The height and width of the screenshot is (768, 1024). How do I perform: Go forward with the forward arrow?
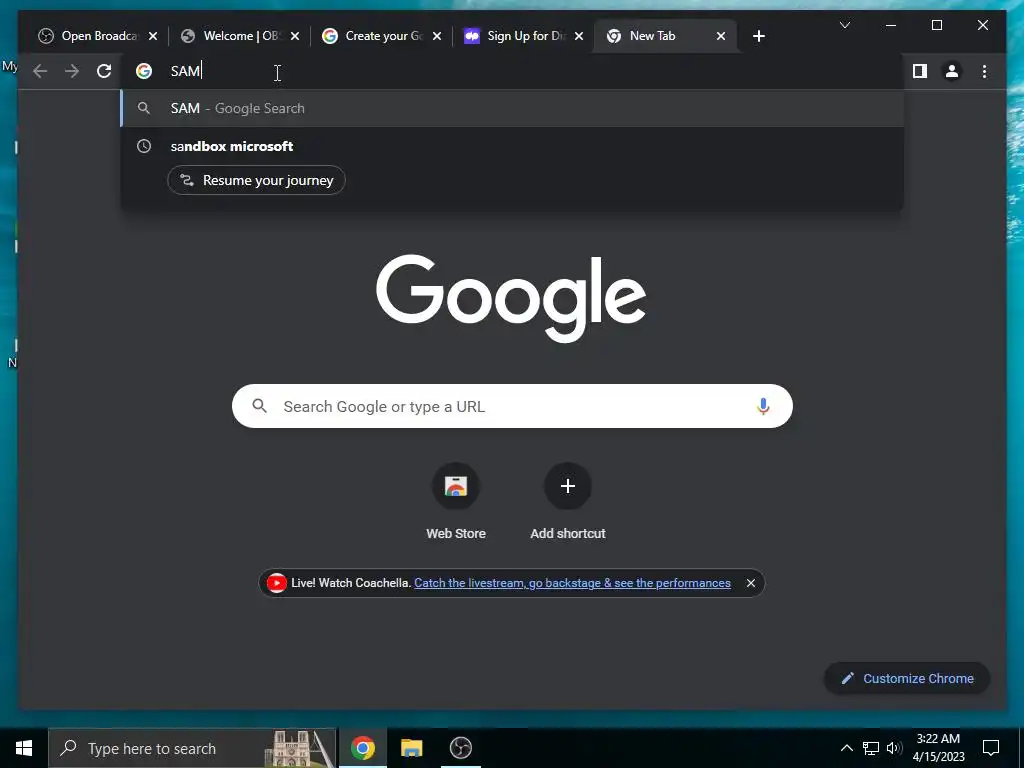[72, 71]
